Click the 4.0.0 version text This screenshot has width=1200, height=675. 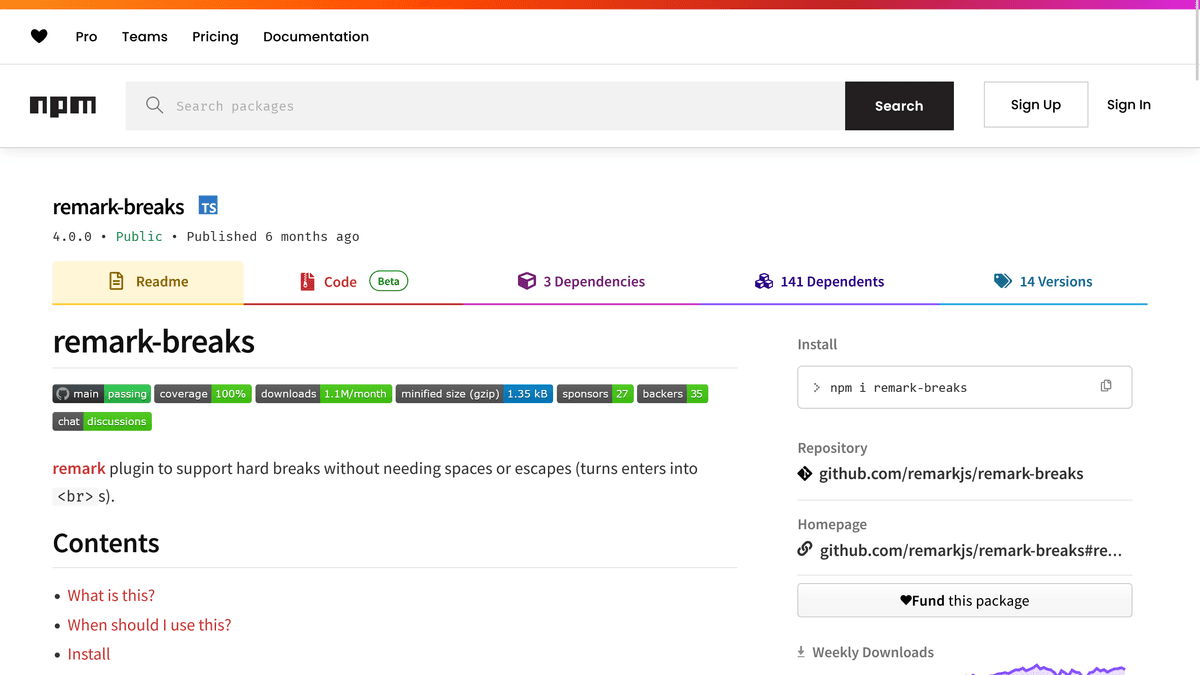point(72,237)
